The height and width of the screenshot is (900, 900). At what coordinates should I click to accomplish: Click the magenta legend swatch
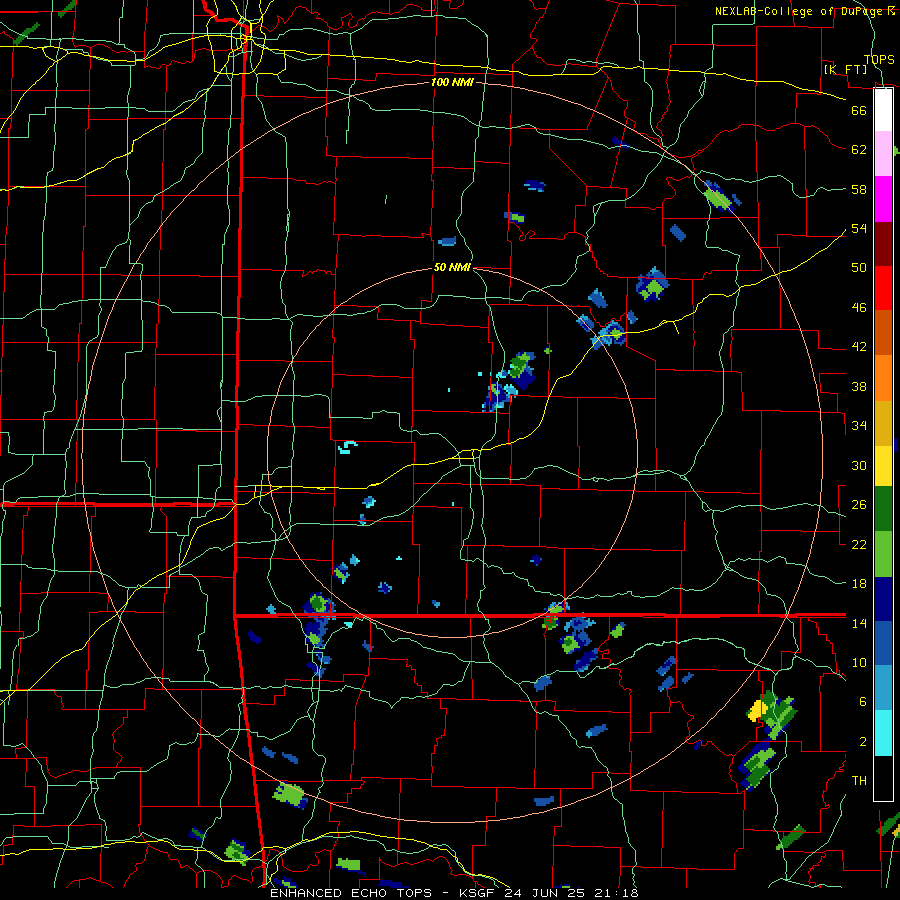pyautogui.click(x=883, y=199)
